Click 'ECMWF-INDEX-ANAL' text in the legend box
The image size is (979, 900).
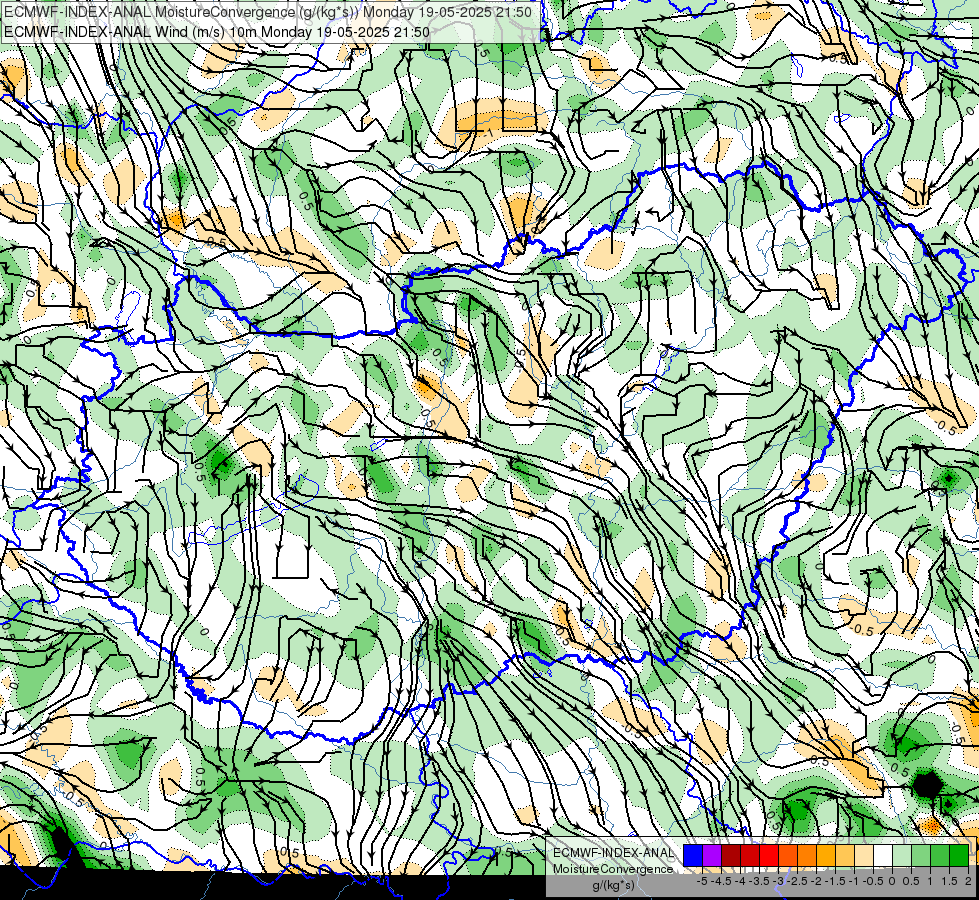coord(613,853)
